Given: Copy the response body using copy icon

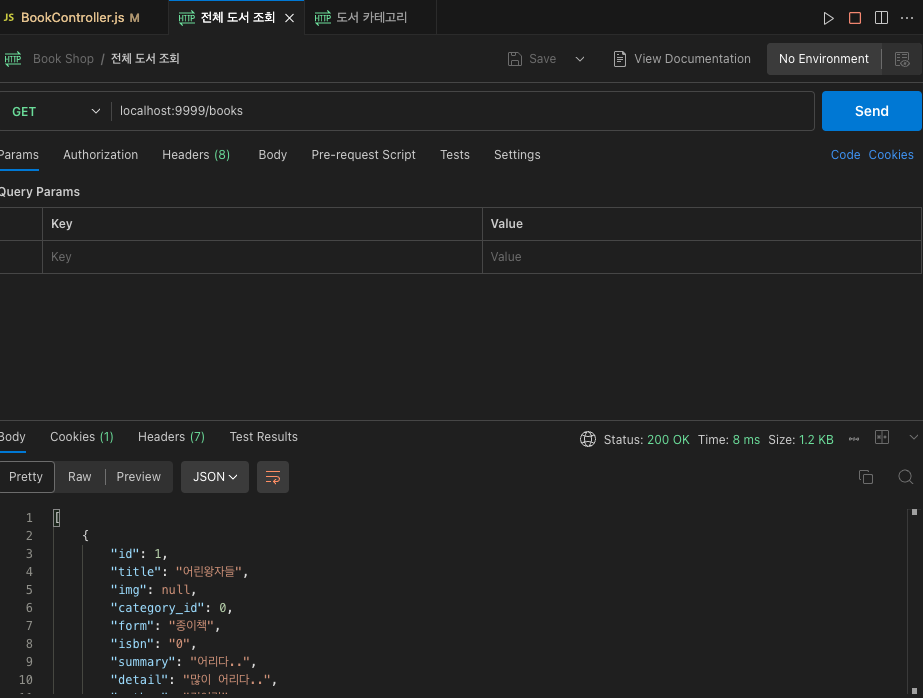Looking at the screenshot, I should pyautogui.click(x=866, y=477).
